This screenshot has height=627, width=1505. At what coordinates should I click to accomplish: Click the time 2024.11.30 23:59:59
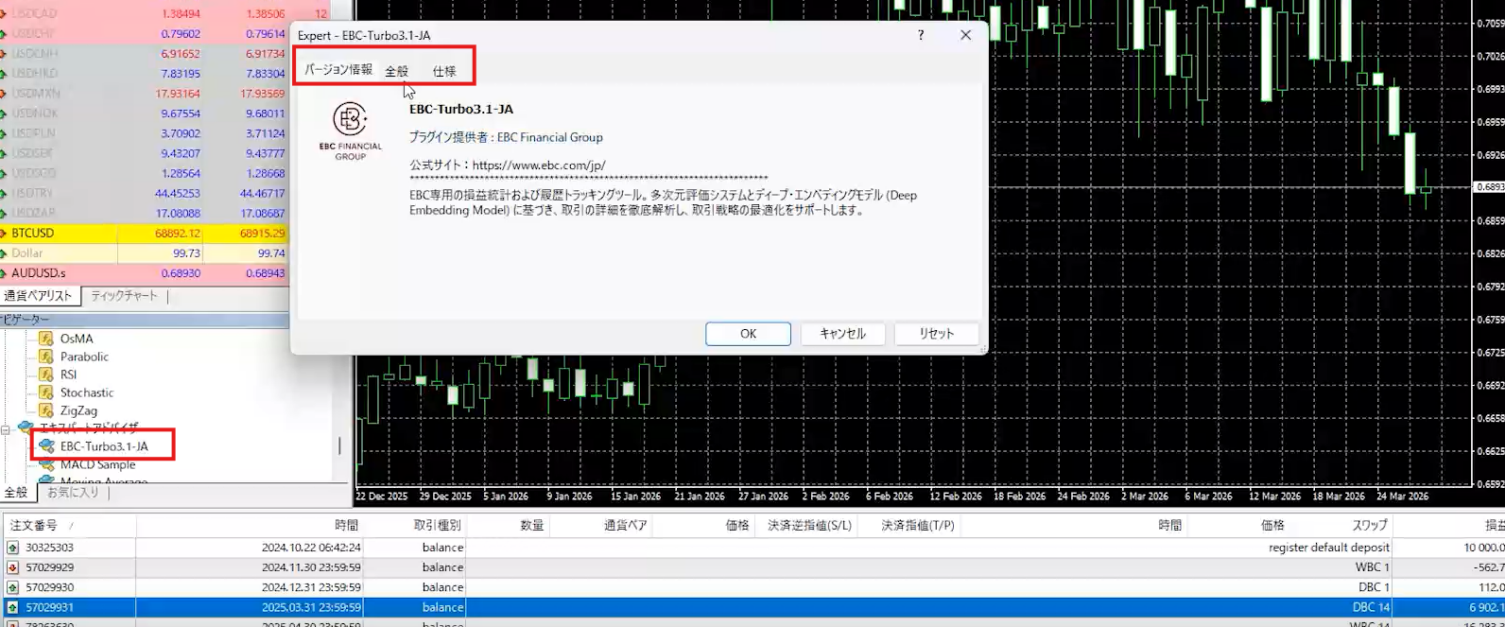311,567
